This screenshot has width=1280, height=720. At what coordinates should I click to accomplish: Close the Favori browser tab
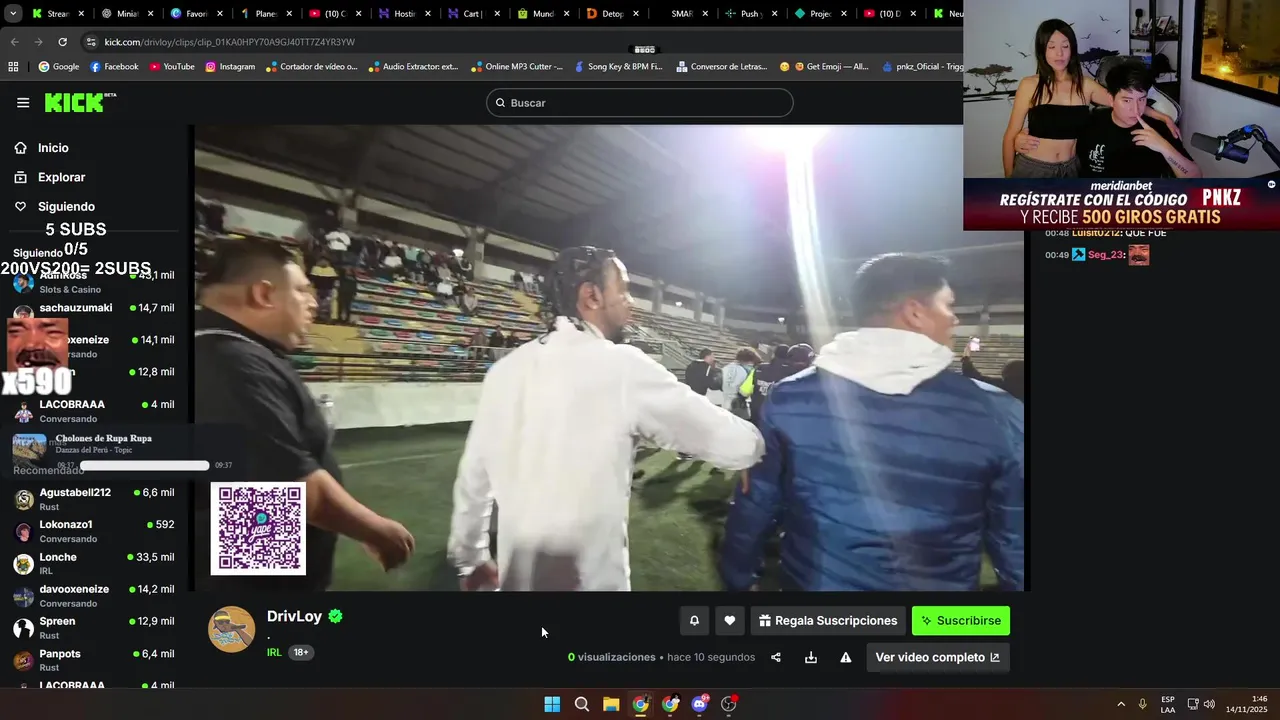coord(220,14)
